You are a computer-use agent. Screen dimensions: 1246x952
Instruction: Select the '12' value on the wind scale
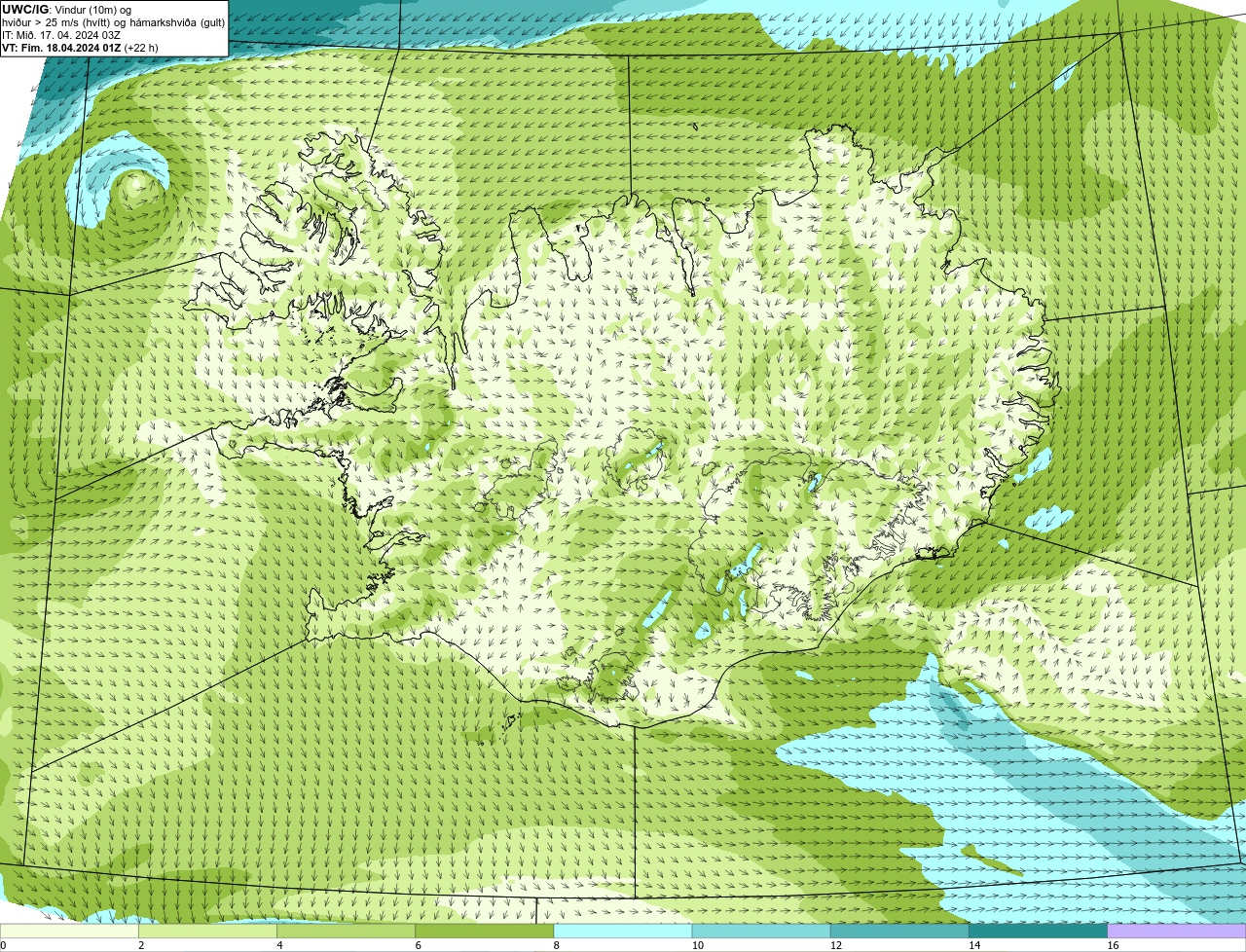click(836, 945)
